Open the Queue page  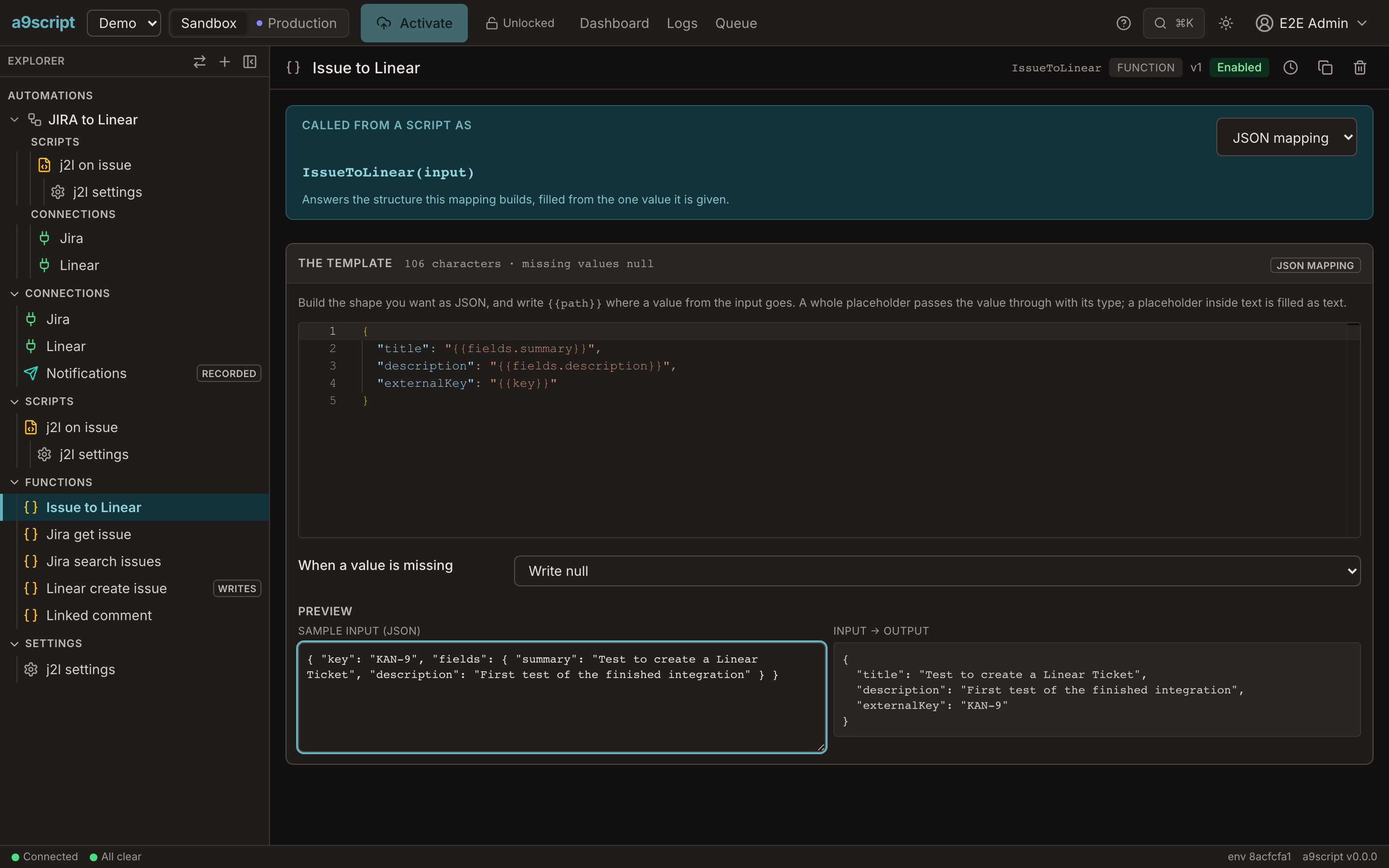(736, 23)
